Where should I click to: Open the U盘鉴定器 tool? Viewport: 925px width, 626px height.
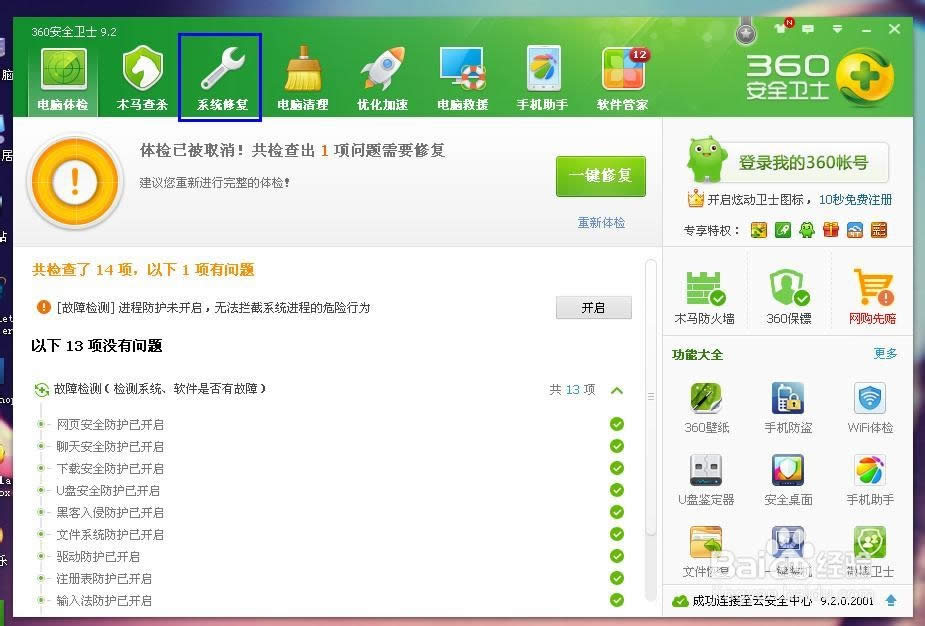click(706, 480)
